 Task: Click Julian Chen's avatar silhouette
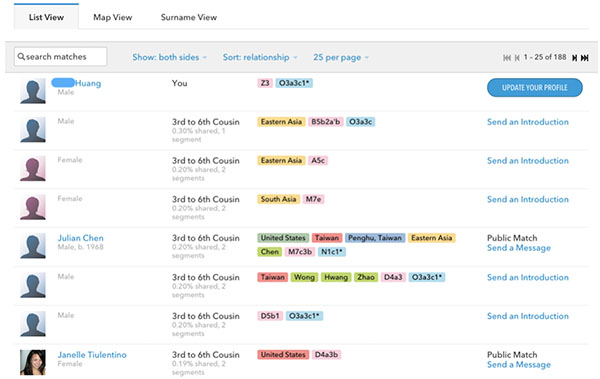click(33, 246)
